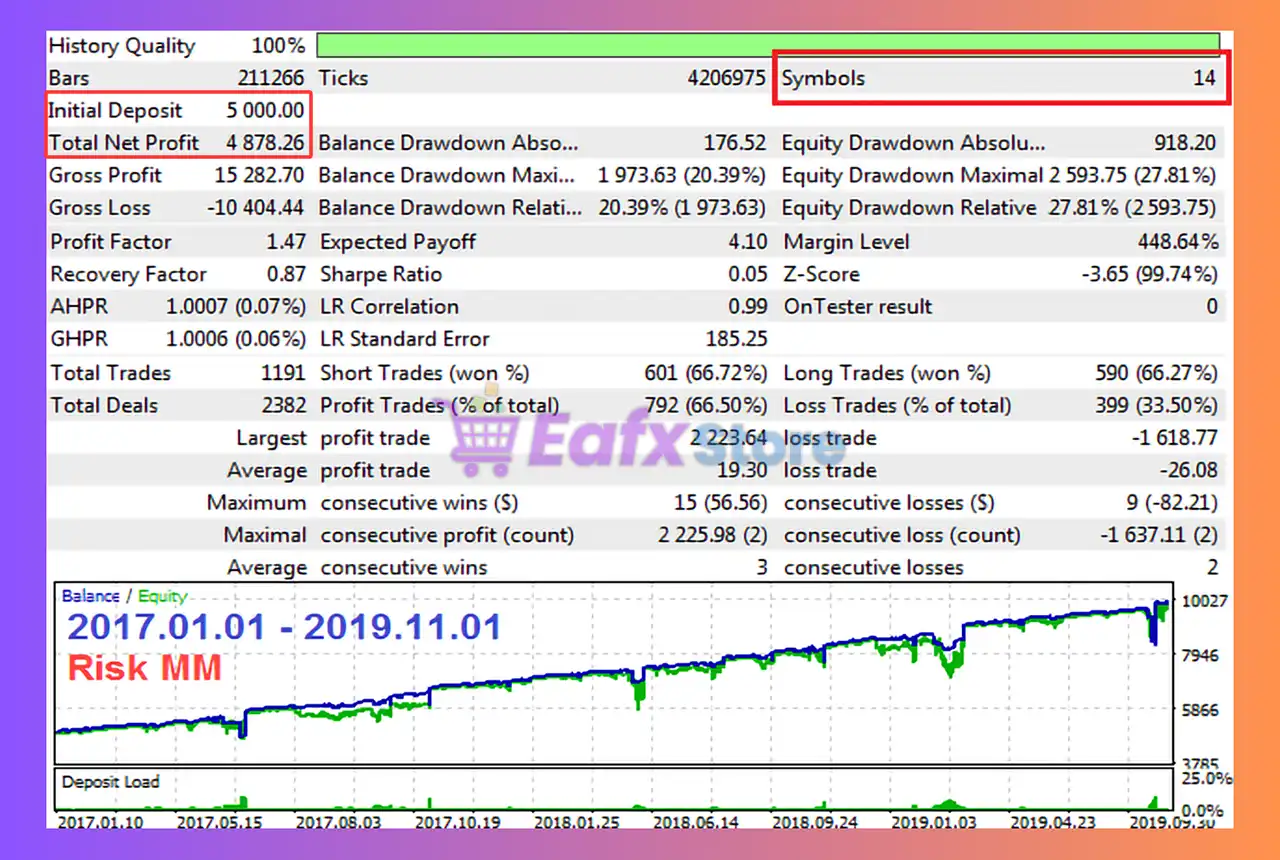Click the red Risk MM label
1280x860 pixels.
click(x=144, y=667)
